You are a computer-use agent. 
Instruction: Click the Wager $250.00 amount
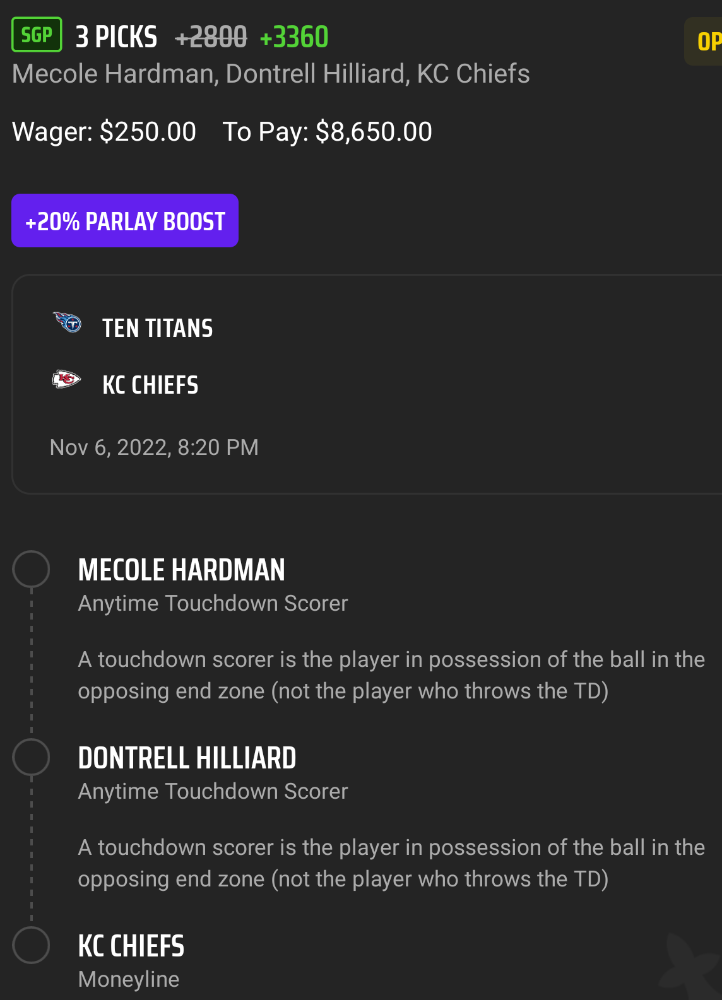tap(104, 132)
